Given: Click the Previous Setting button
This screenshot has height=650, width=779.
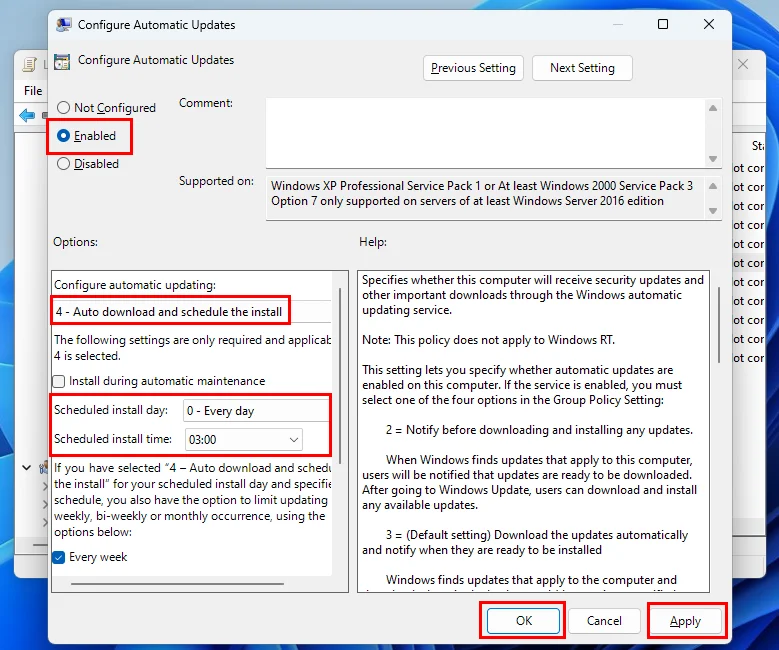Looking at the screenshot, I should (473, 68).
